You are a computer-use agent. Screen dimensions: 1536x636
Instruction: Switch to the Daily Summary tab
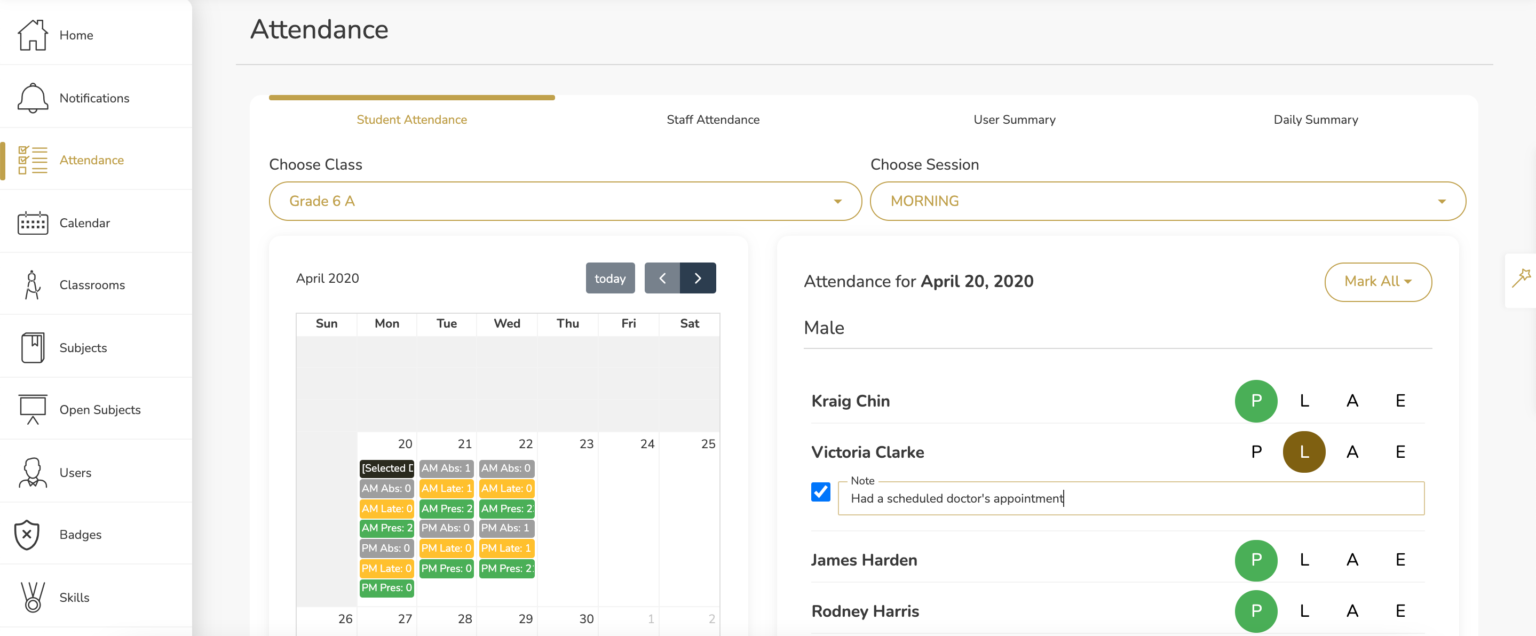(x=1315, y=120)
